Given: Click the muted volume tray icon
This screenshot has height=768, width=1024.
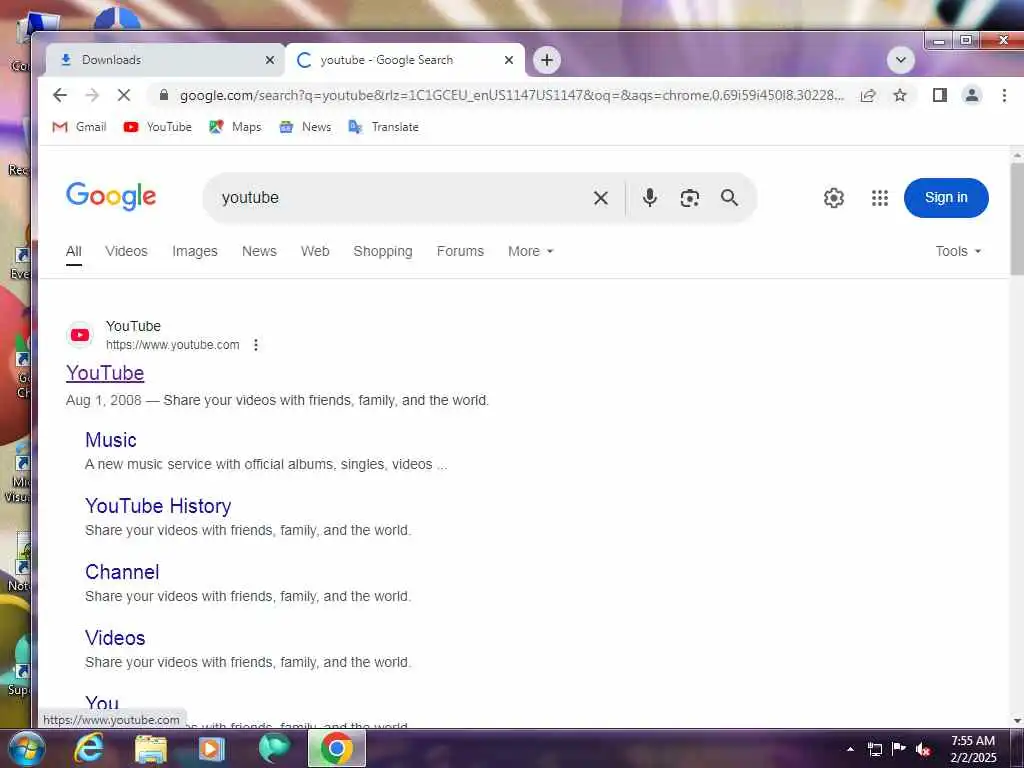Looking at the screenshot, I should point(923,749).
